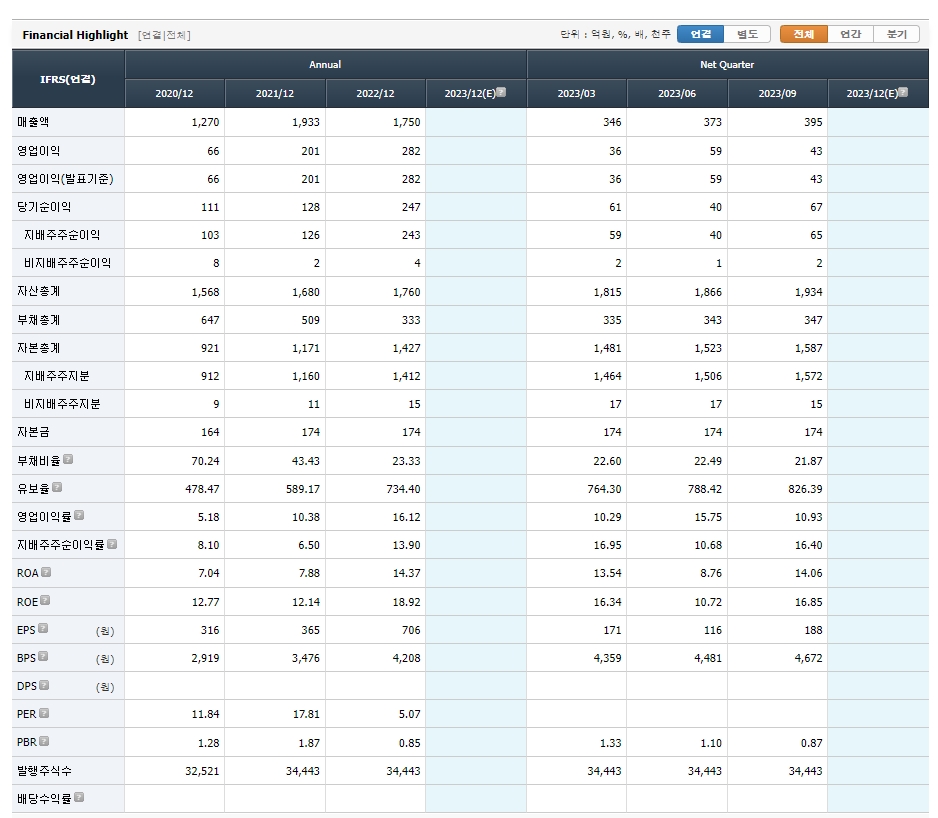Screen dimensions: 938x818
Task: Show ROA definition via help icon
Action: point(46,572)
